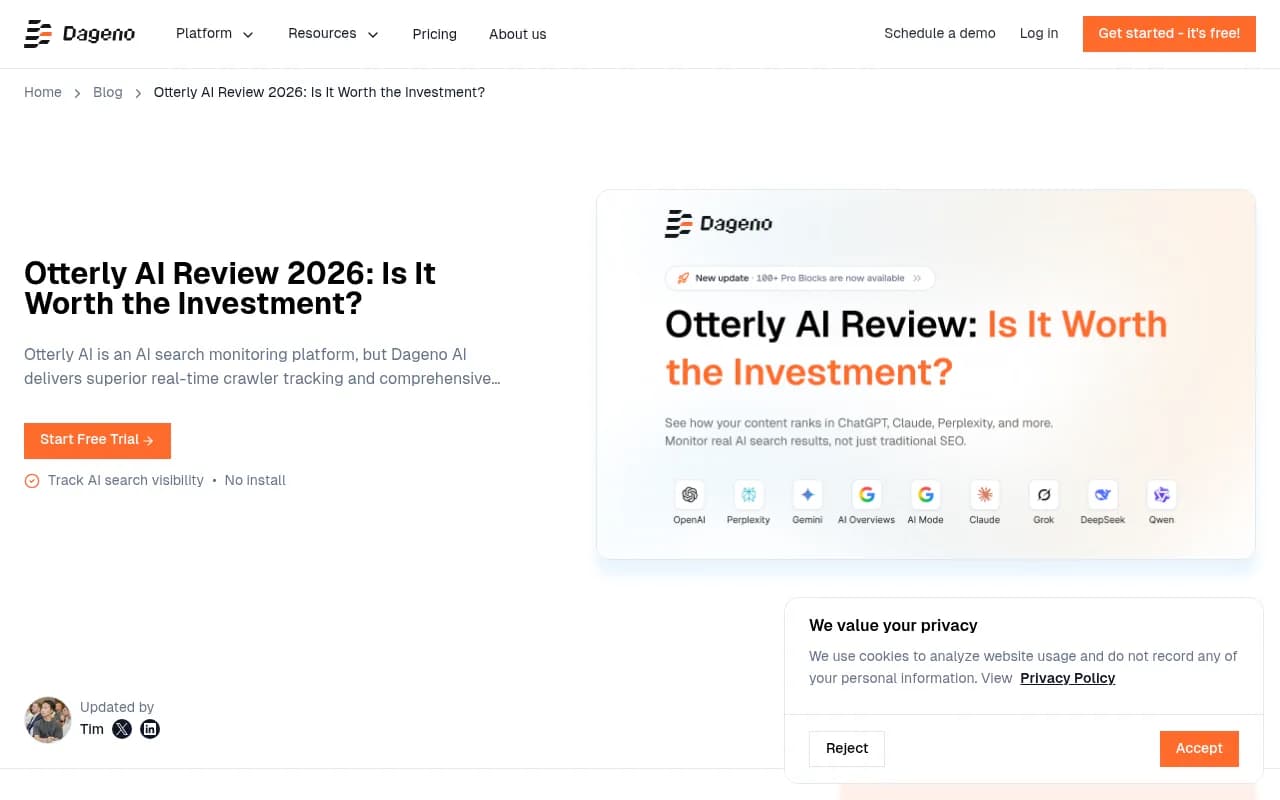The width and height of the screenshot is (1280, 800).
Task: Click the Qwen icon in hero image
Action: click(1162, 495)
